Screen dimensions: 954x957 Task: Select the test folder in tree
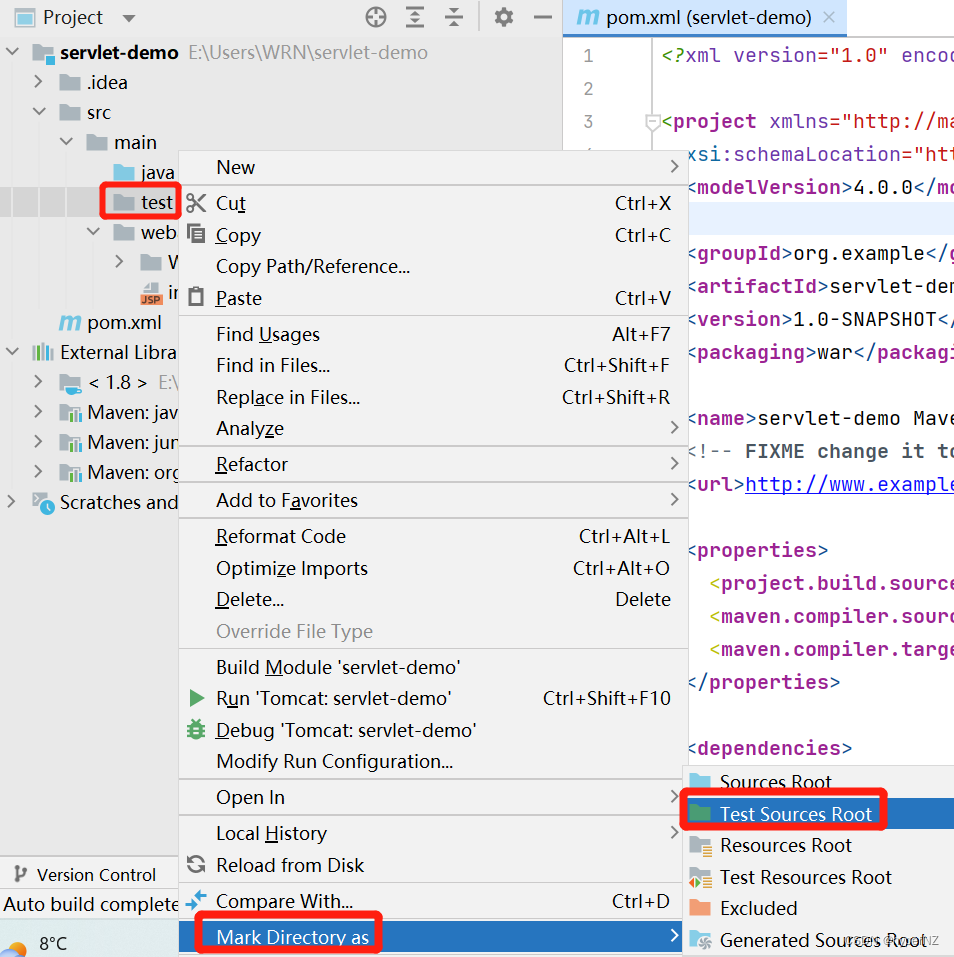(x=143, y=202)
